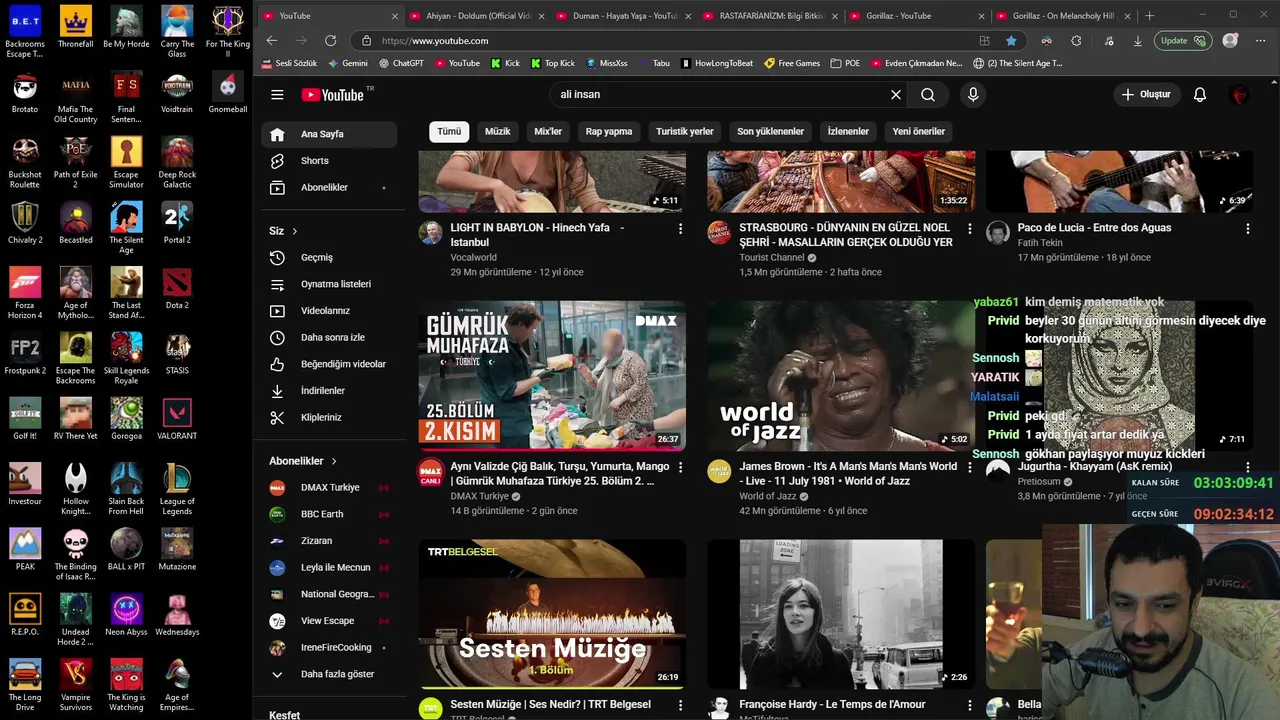Click the browser back arrow

(x=272, y=41)
